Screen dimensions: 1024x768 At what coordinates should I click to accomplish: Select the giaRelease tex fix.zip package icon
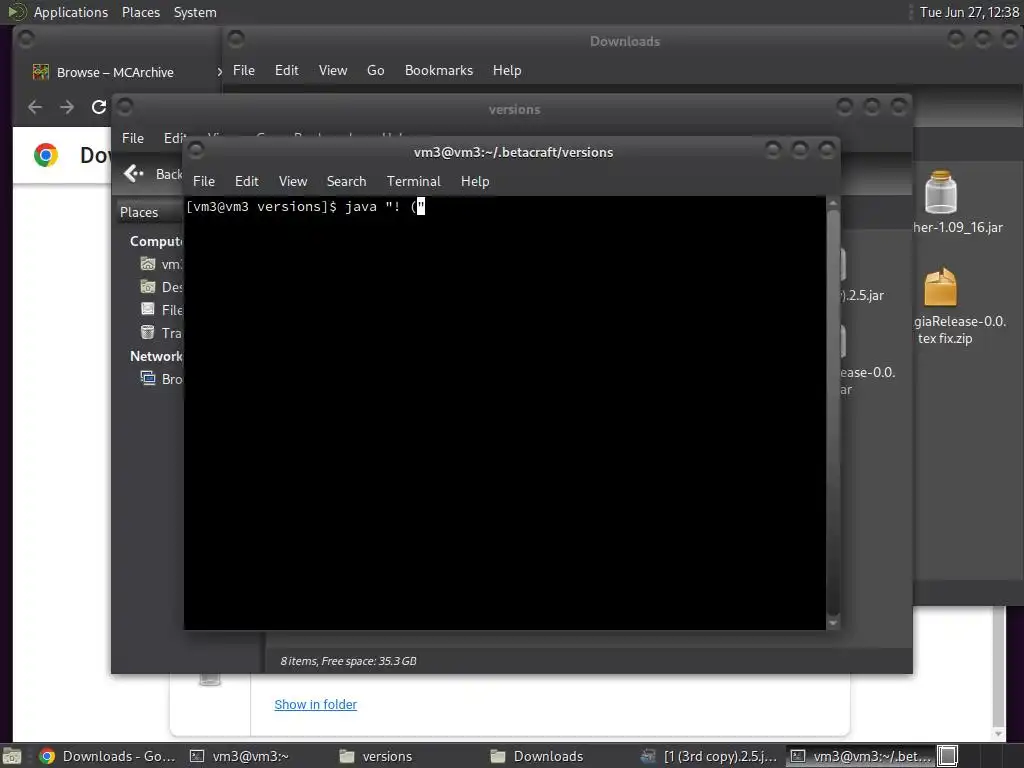pyautogui.click(x=940, y=287)
